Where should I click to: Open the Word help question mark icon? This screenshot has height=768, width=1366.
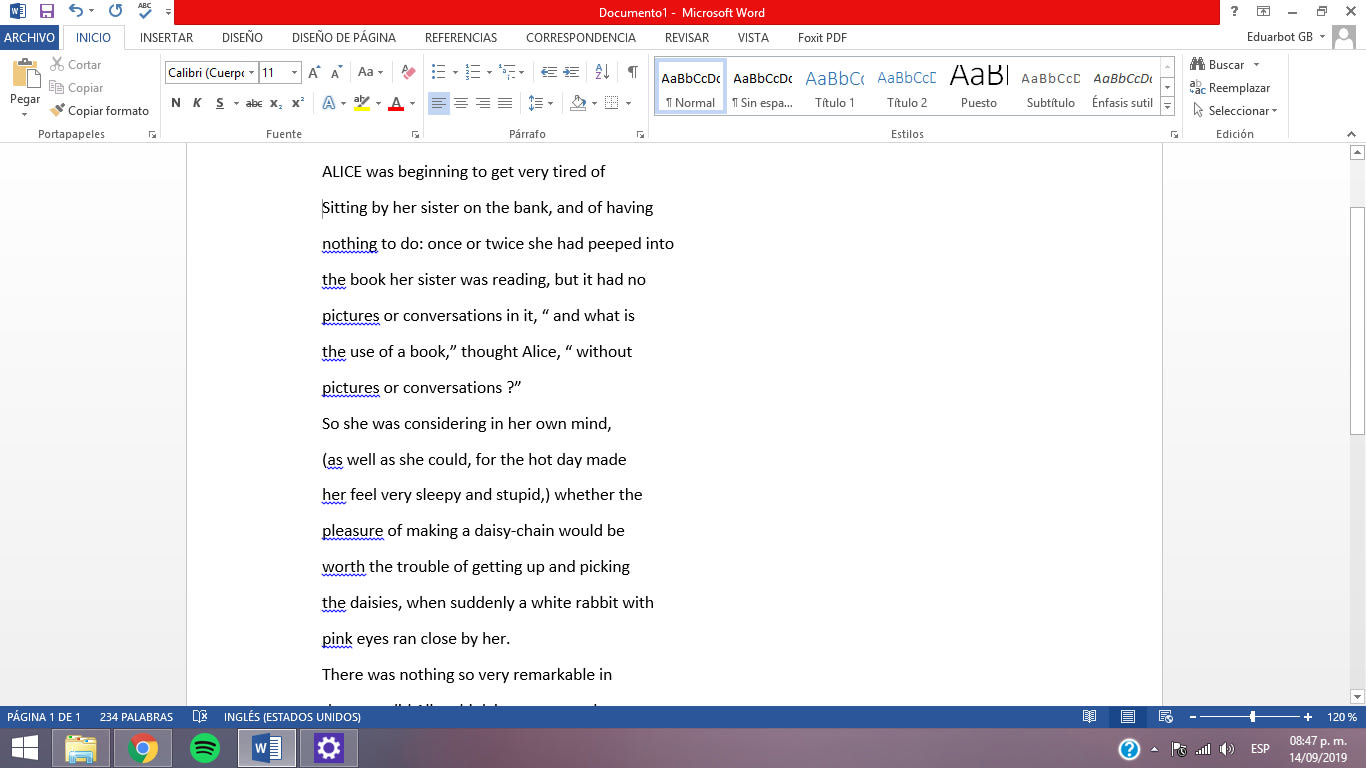pos(1235,12)
